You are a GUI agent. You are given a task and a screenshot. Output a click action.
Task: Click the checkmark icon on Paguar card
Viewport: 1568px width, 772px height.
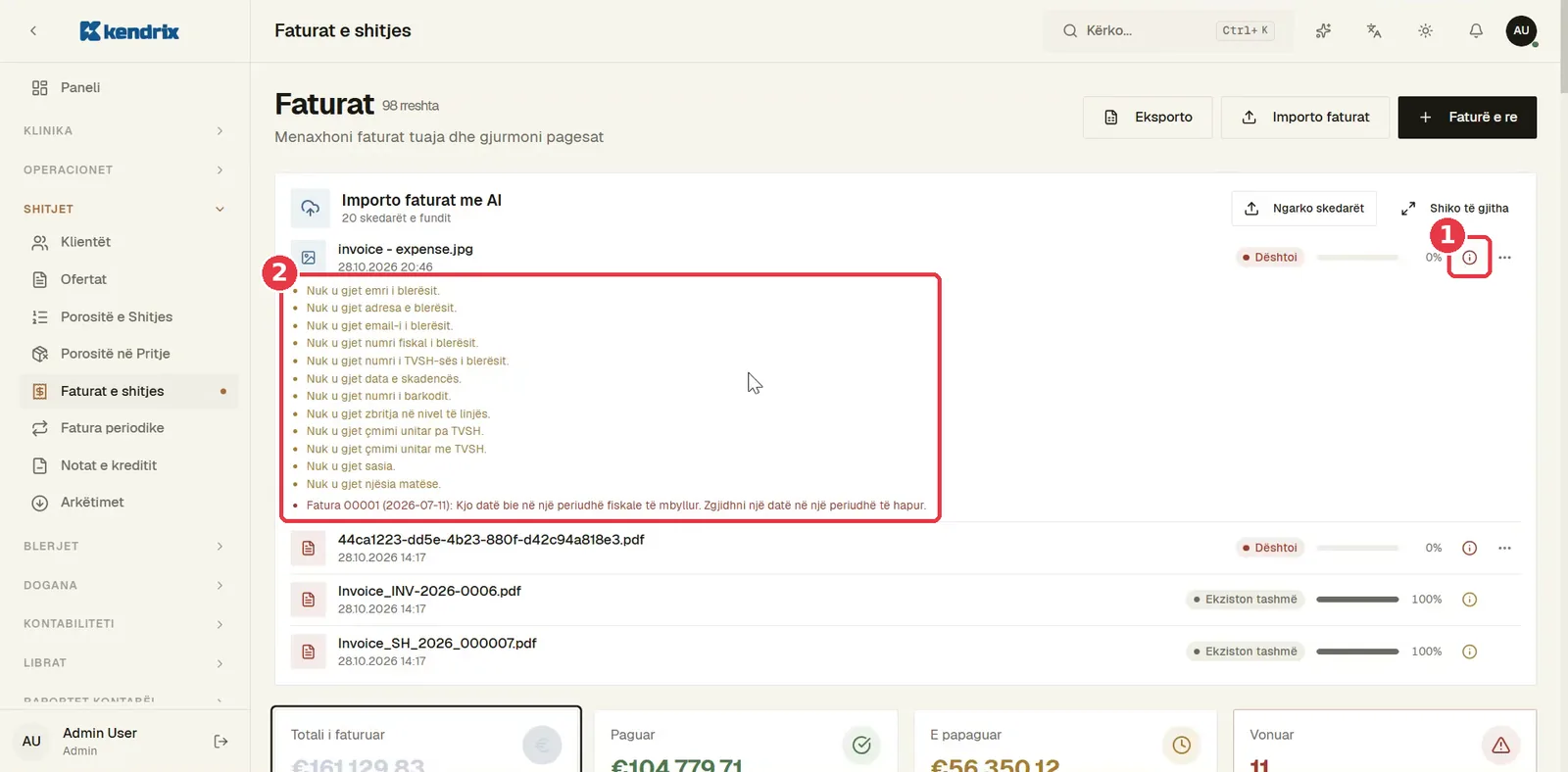(x=861, y=746)
